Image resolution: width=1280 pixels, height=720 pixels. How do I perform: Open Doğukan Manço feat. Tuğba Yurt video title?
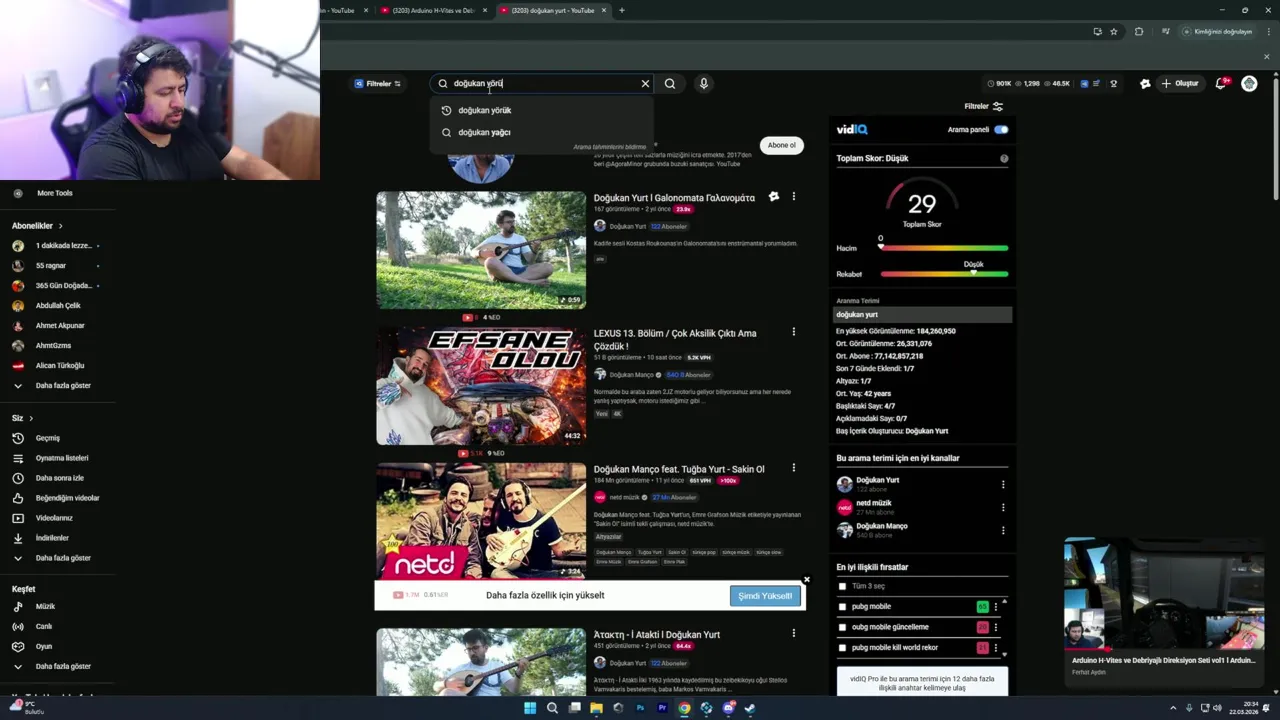679,469
